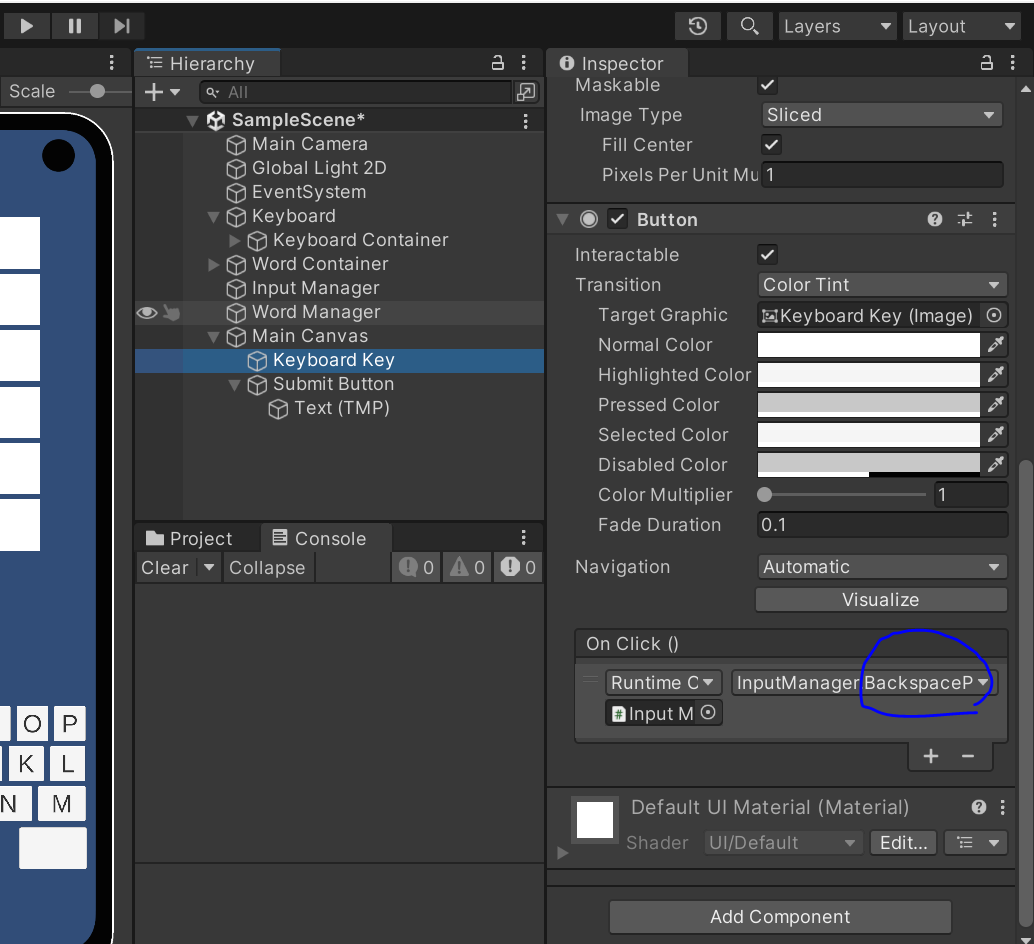Screen dimensions: 1034x944
Task: Toggle Word Manager visibility eye icon
Action: tap(146, 312)
